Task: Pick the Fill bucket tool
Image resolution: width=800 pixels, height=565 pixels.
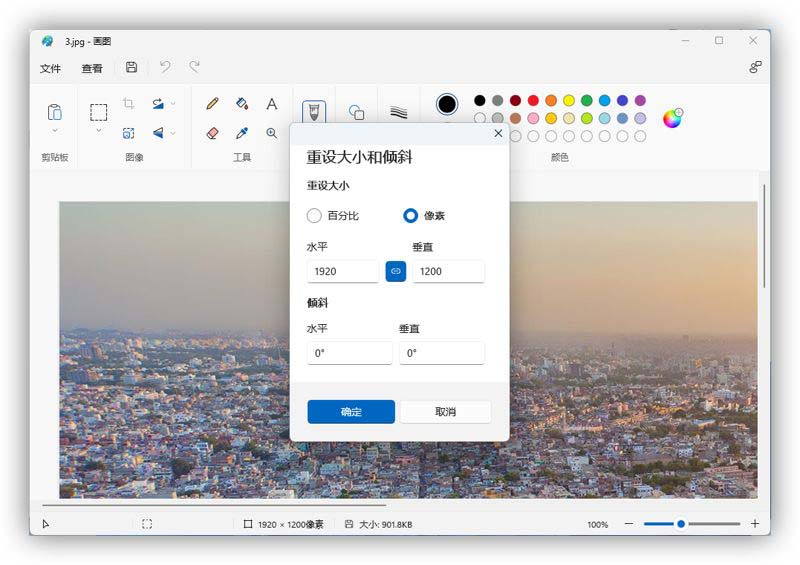Action: pos(241,103)
